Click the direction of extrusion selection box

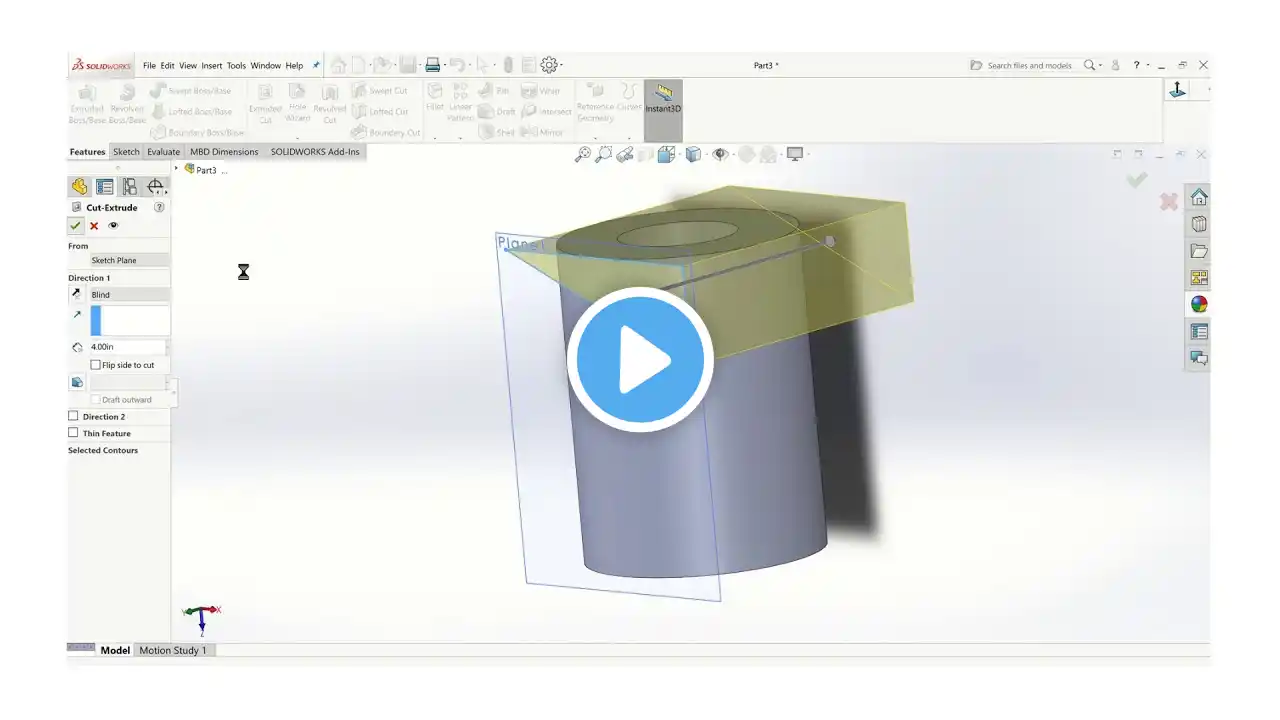point(129,320)
